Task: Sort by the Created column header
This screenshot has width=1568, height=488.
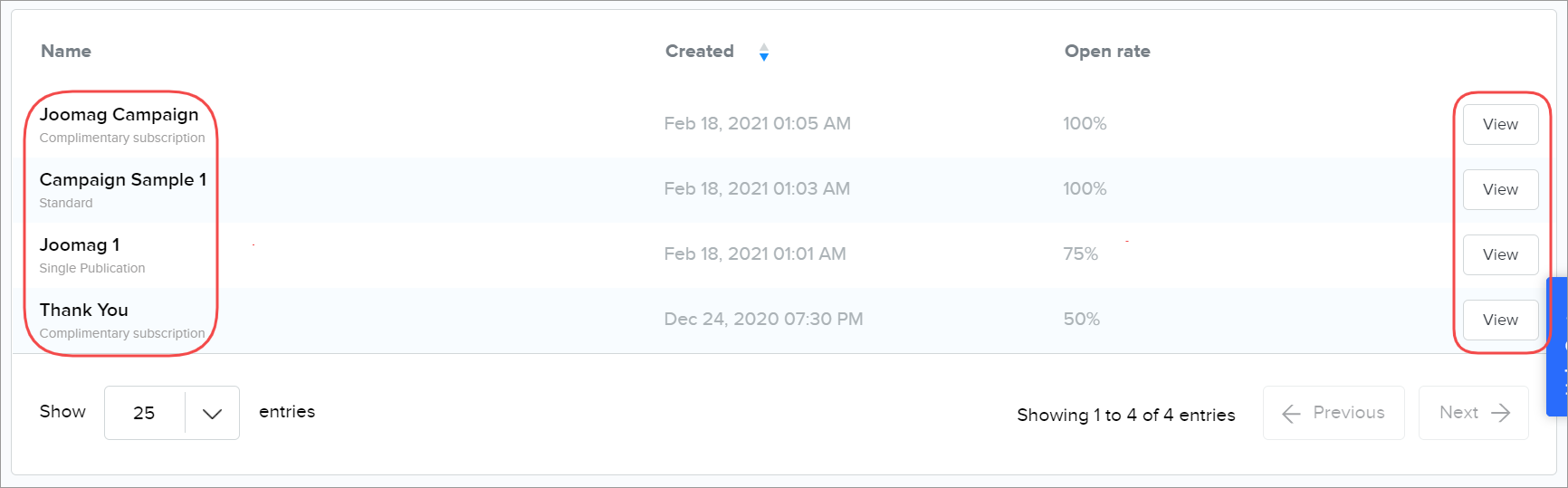Action: (x=700, y=52)
